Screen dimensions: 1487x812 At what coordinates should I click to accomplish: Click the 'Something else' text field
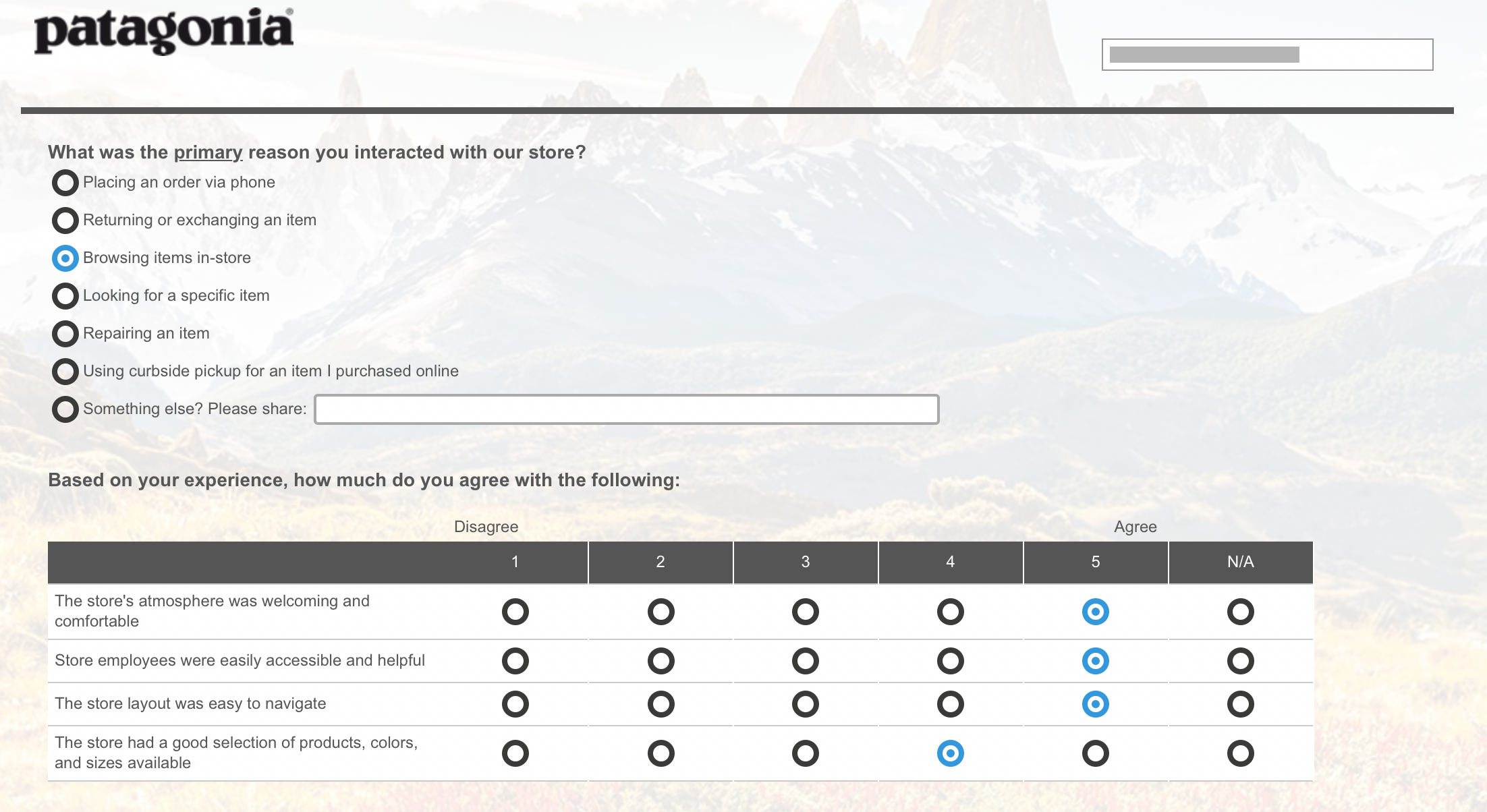click(x=626, y=409)
